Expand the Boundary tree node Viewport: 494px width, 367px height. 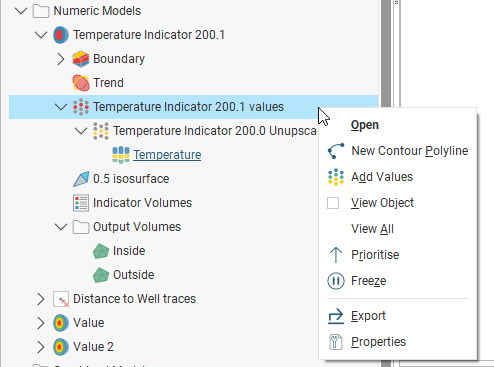point(61,59)
